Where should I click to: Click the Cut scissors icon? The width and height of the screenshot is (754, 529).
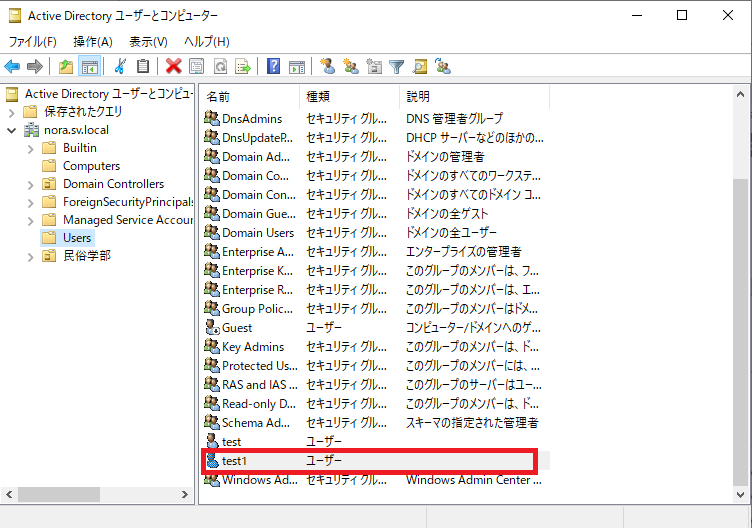coord(120,66)
